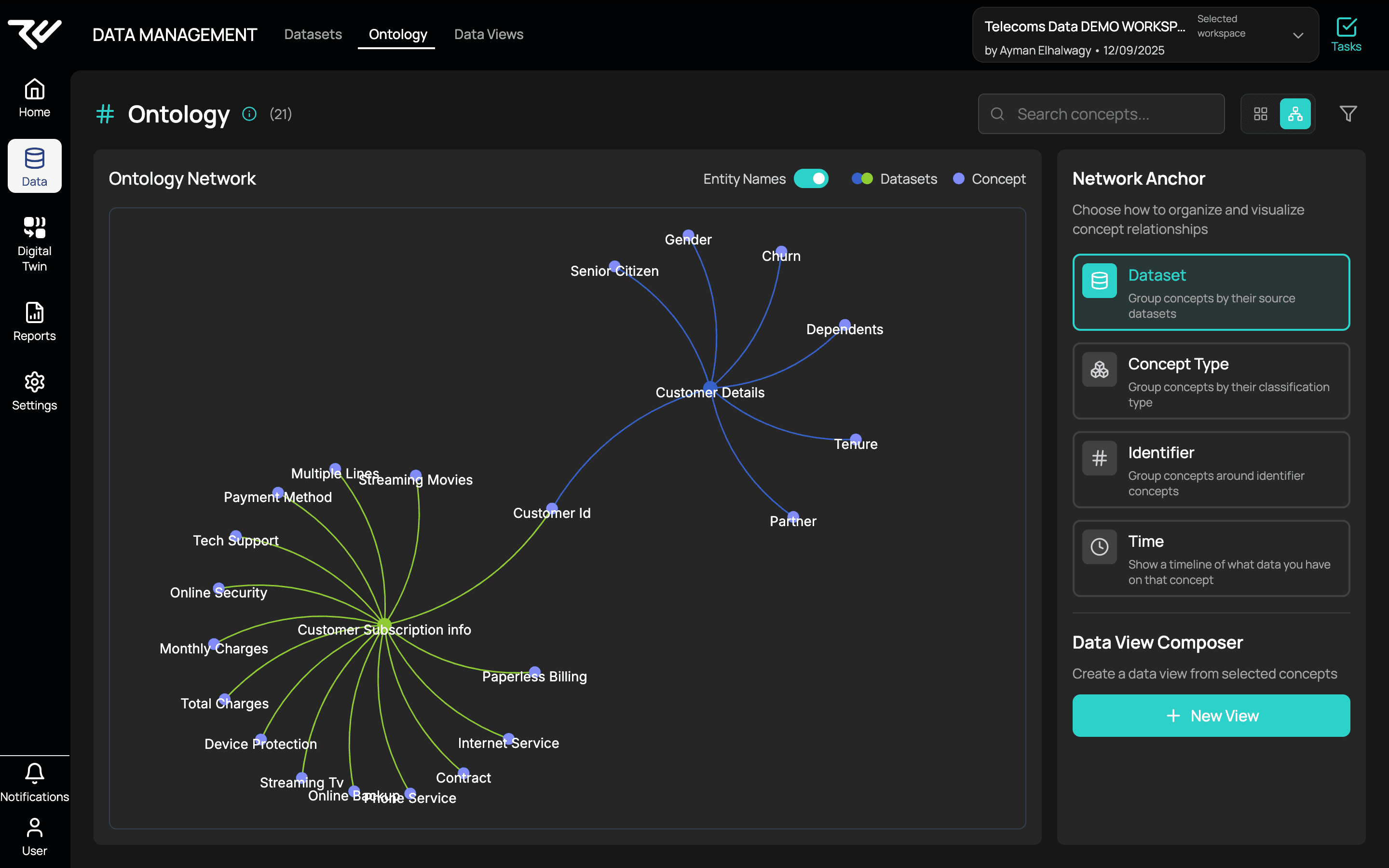The height and width of the screenshot is (868, 1389).
Task: Open the Digital Twin section
Action: tap(34, 243)
